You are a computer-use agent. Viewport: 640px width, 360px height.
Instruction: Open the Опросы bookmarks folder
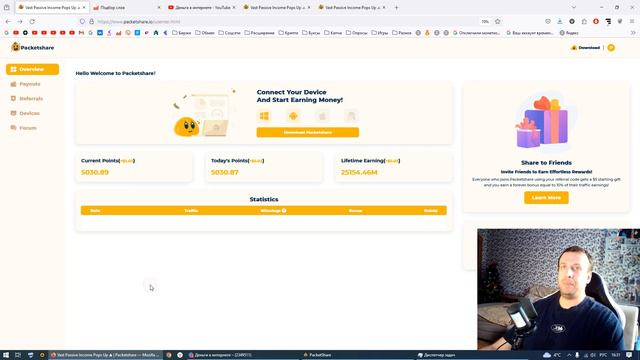click(x=357, y=33)
